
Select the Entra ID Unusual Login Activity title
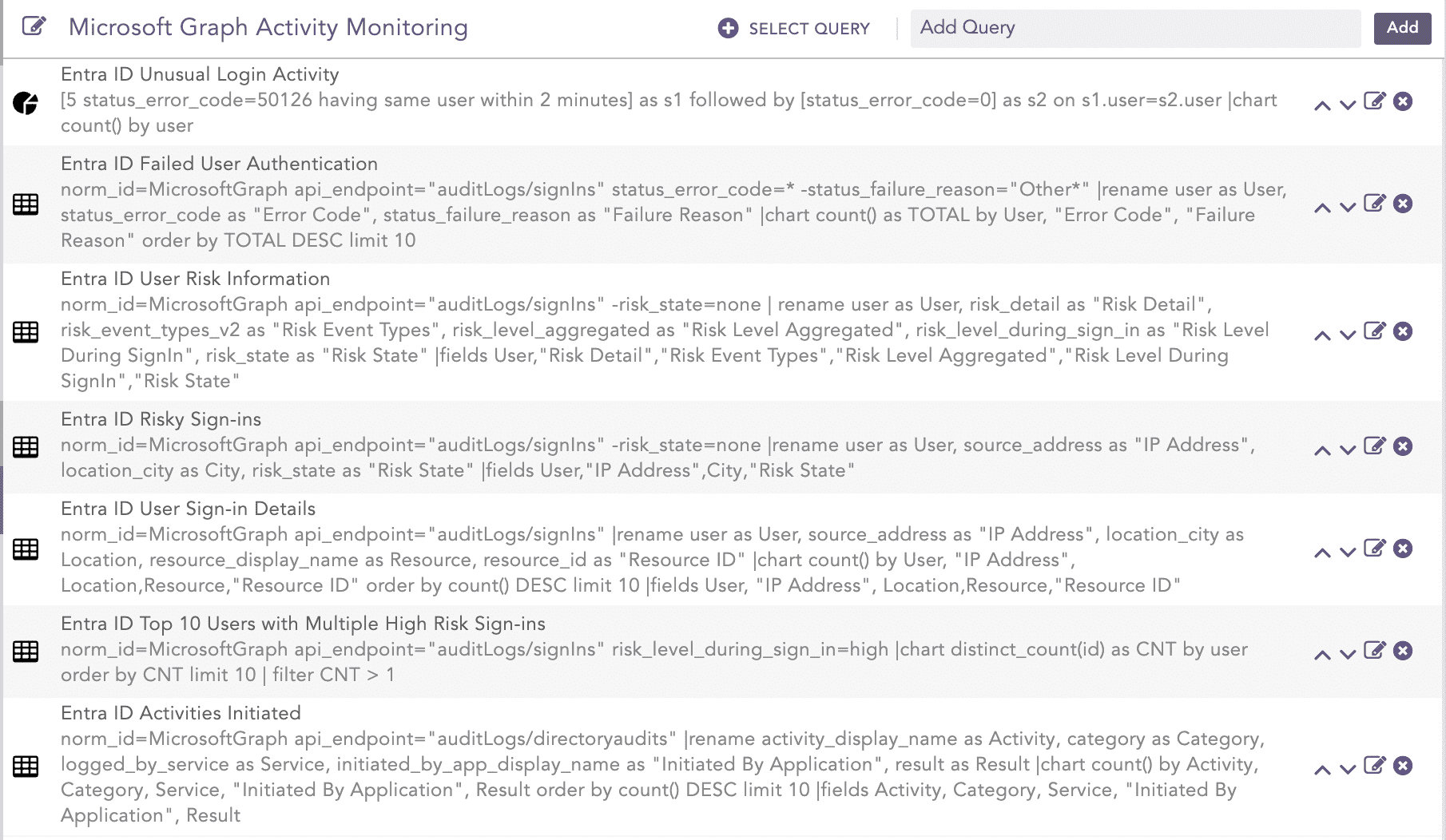pos(200,74)
